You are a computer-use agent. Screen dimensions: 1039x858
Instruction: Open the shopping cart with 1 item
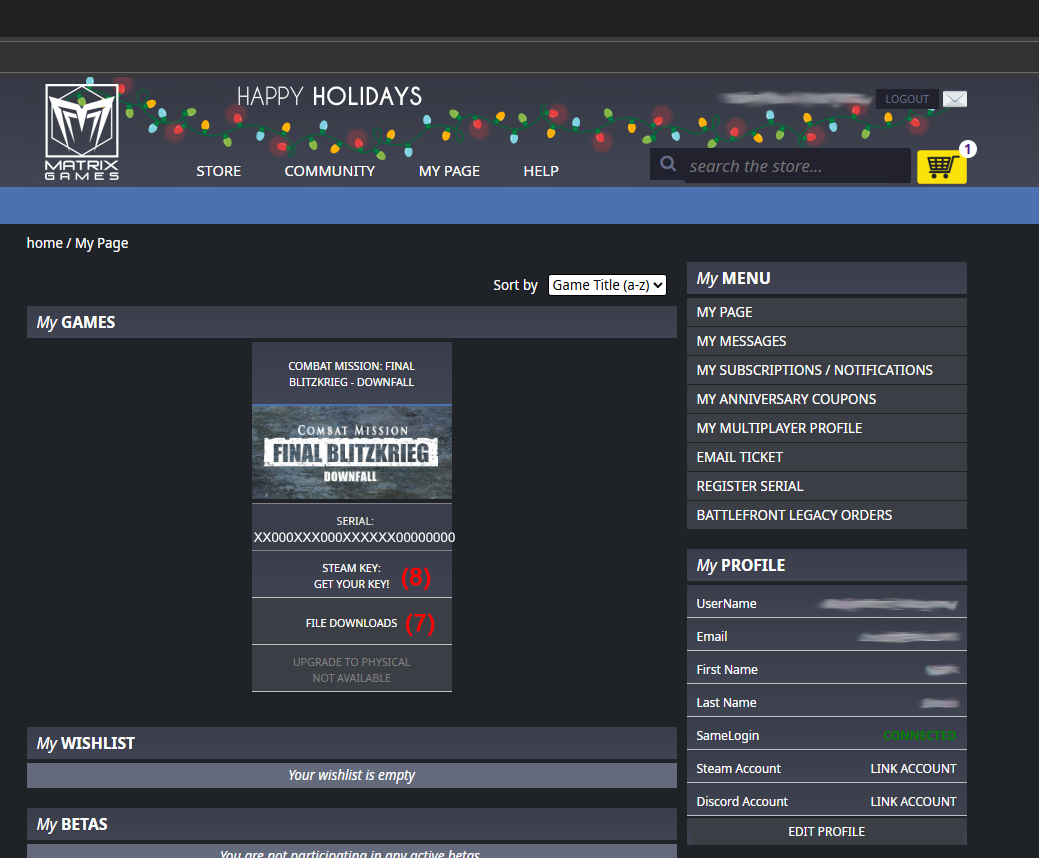pos(941,166)
